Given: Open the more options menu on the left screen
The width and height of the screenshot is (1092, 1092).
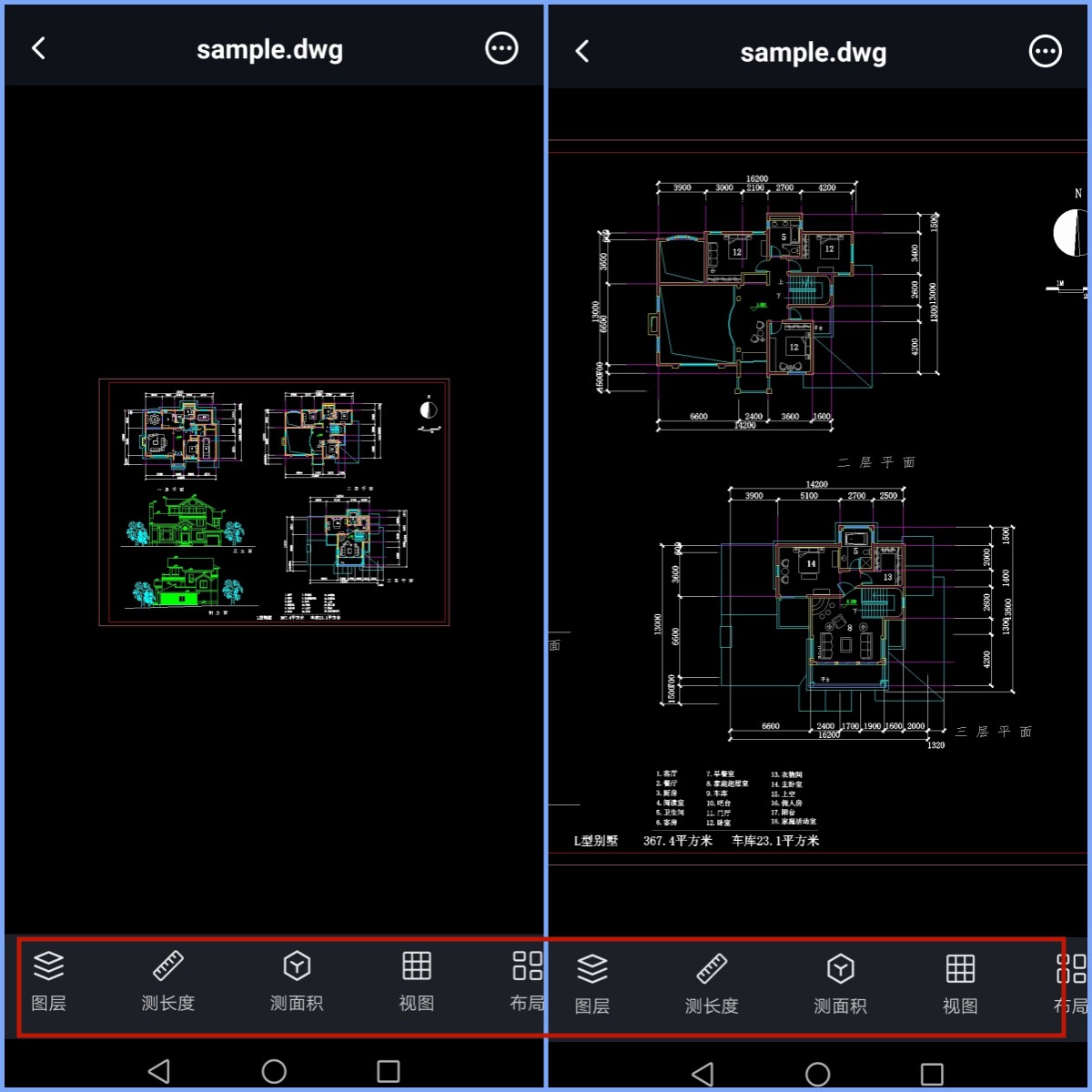Looking at the screenshot, I should pos(501,48).
